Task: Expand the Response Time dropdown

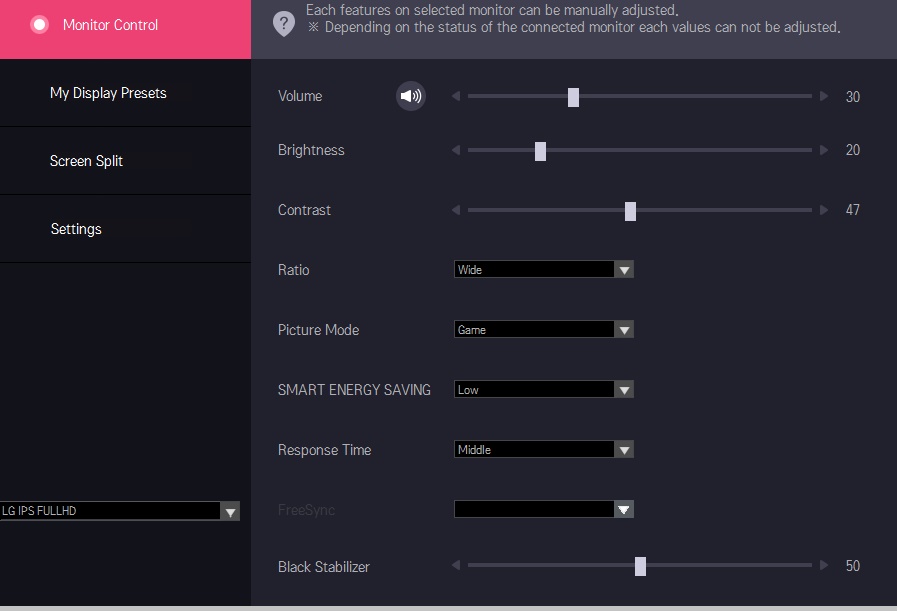Action: pos(543,450)
